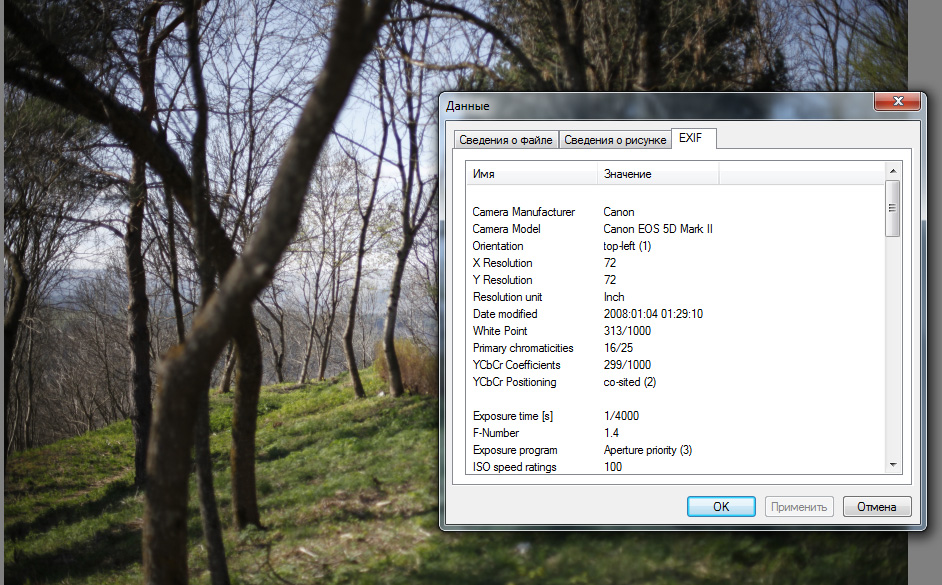
Task: Click the scroll down arrow in EXIF list
Action: (x=893, y=465)
